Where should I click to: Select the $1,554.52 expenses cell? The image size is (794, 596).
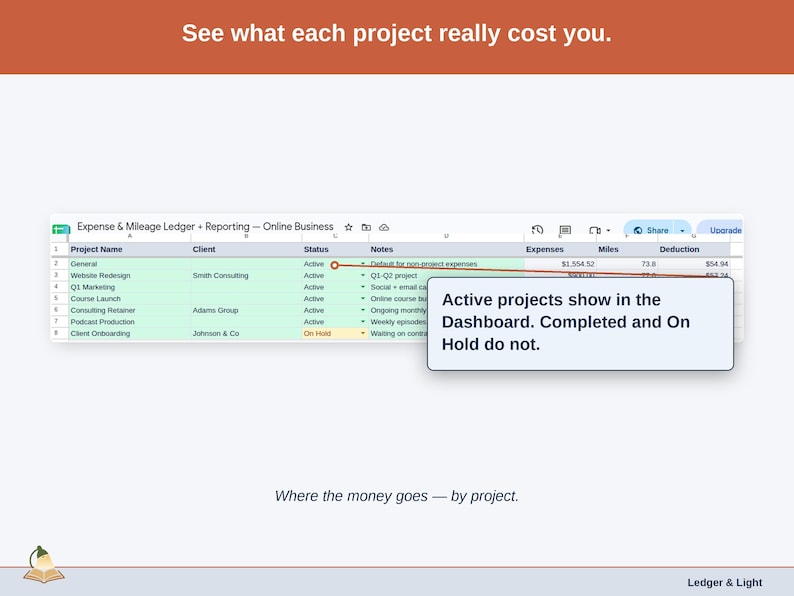tap(560, 264)
